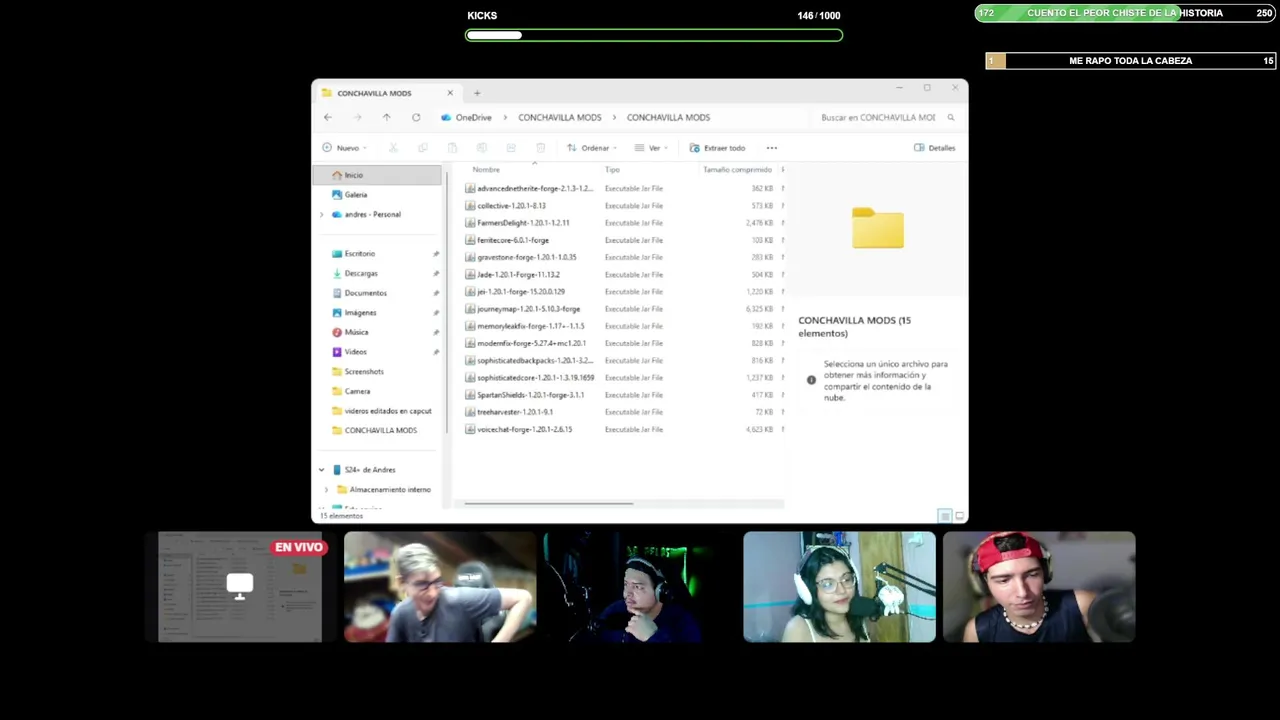The image size is (1280, 720).
Task: Sort by the Tipo column header
Action: [612, 170]
